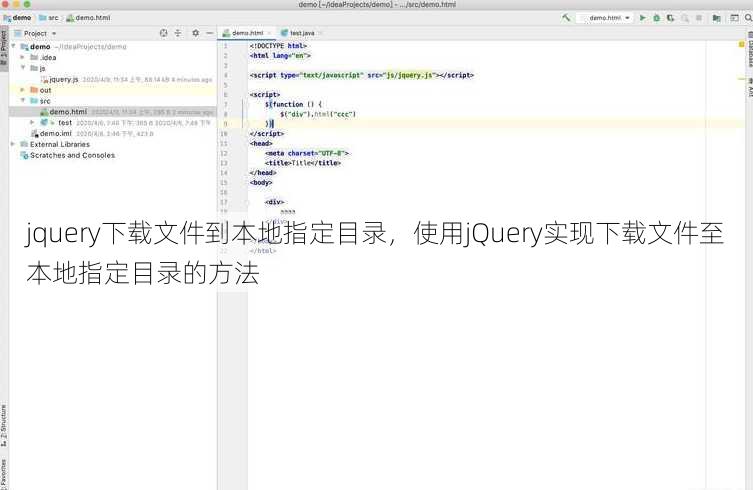This screenshot has height=490, width=753.
Task: Open Project panel settings gear
Action: [x=195, y=33]
